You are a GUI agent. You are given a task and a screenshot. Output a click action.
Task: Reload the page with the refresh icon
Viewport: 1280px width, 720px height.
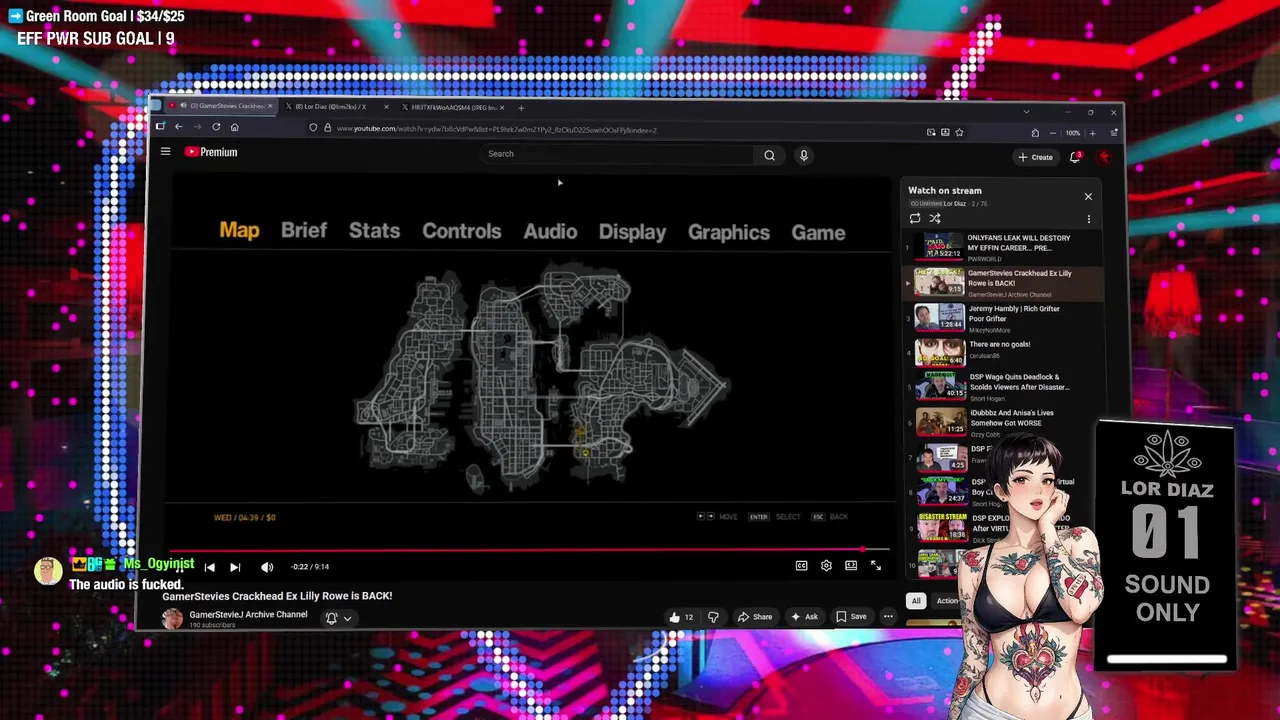(216, 127)
